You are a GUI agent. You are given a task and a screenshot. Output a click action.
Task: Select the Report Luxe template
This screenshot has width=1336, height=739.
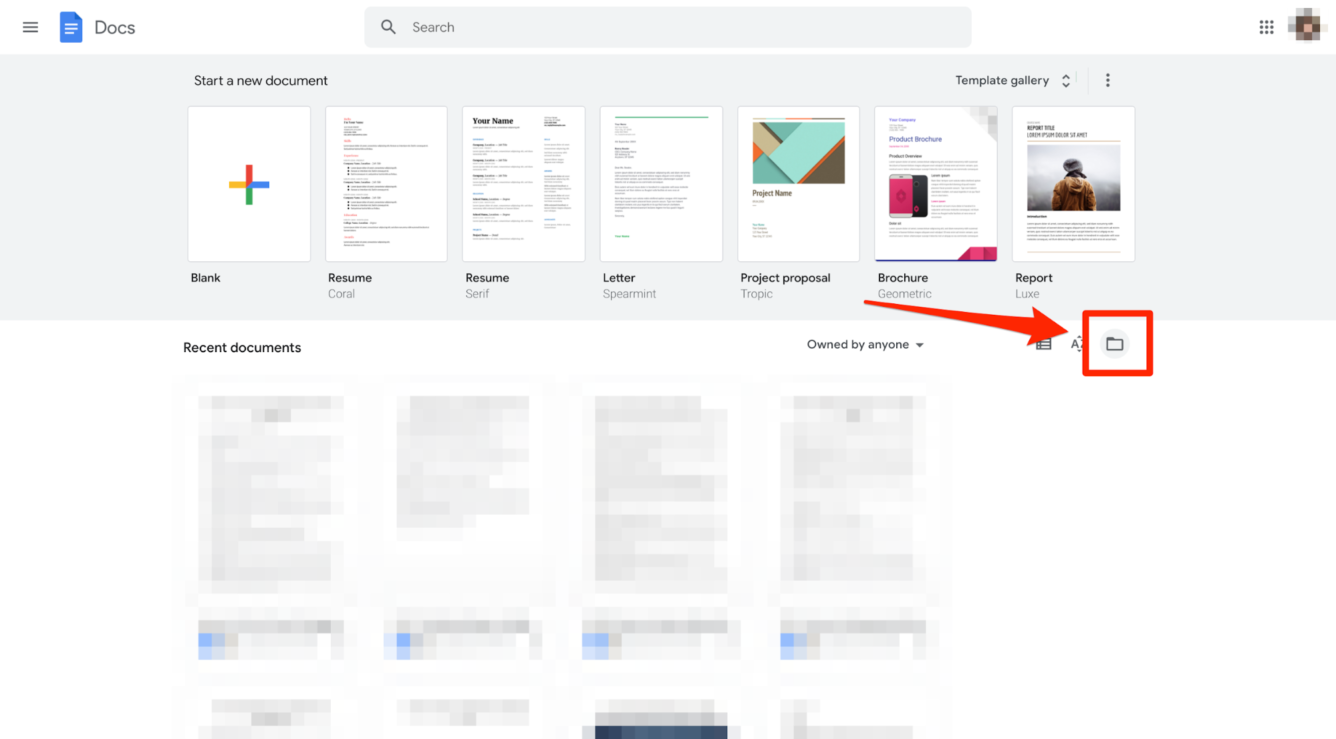[x=1073, y=184]
